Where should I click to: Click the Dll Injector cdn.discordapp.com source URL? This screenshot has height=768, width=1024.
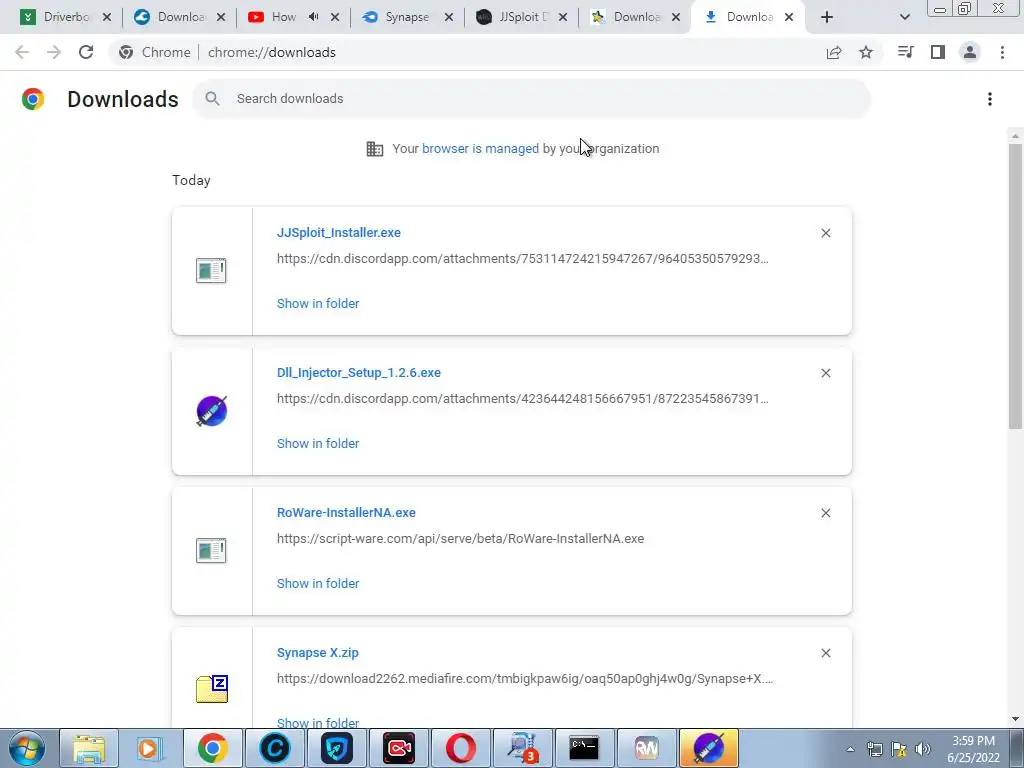coord(522,398)
